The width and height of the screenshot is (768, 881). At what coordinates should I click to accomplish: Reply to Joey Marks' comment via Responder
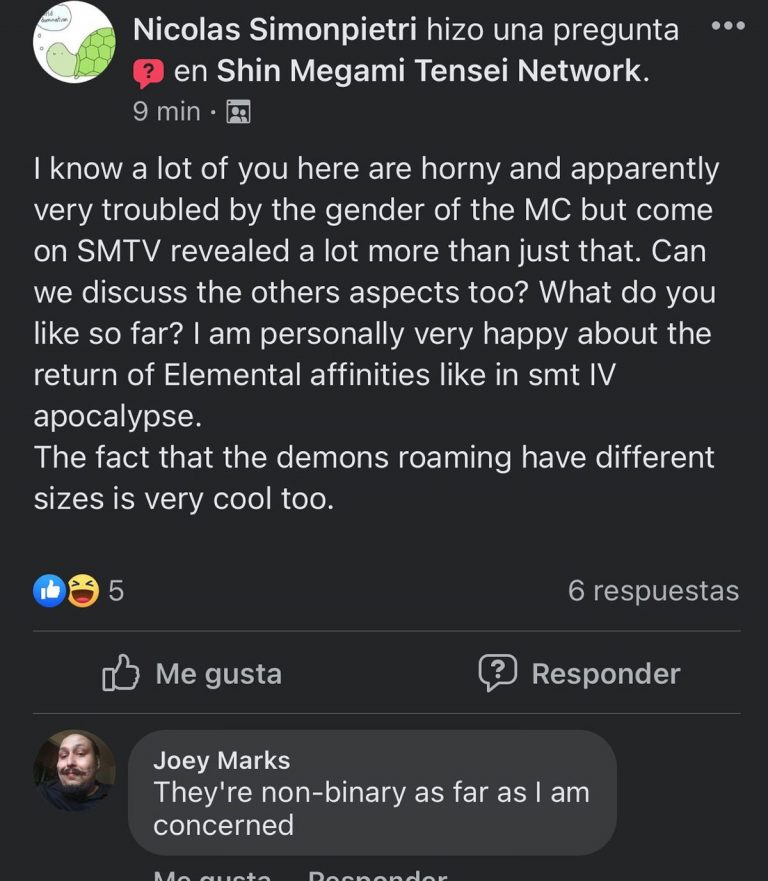(376, 875)
